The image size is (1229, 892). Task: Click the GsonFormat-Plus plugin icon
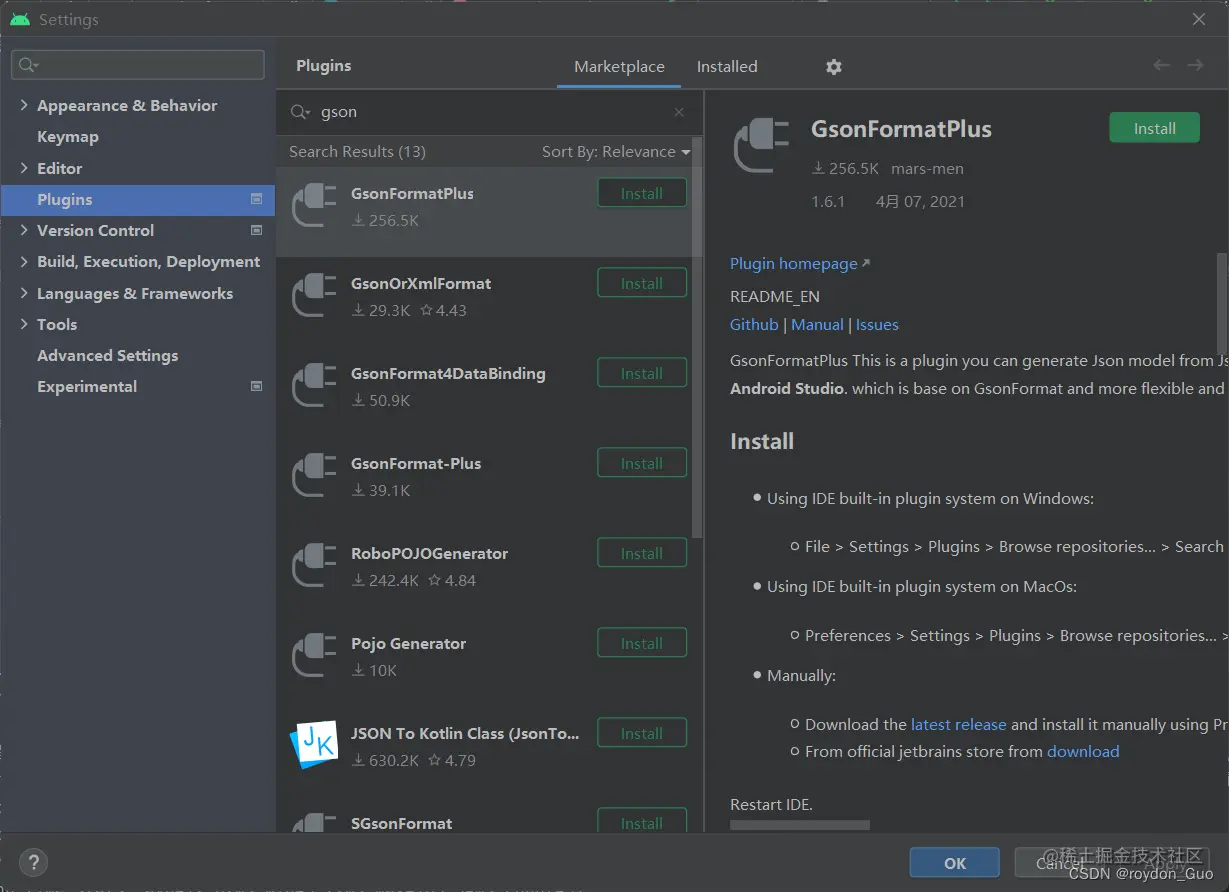[x=314, y=476]
